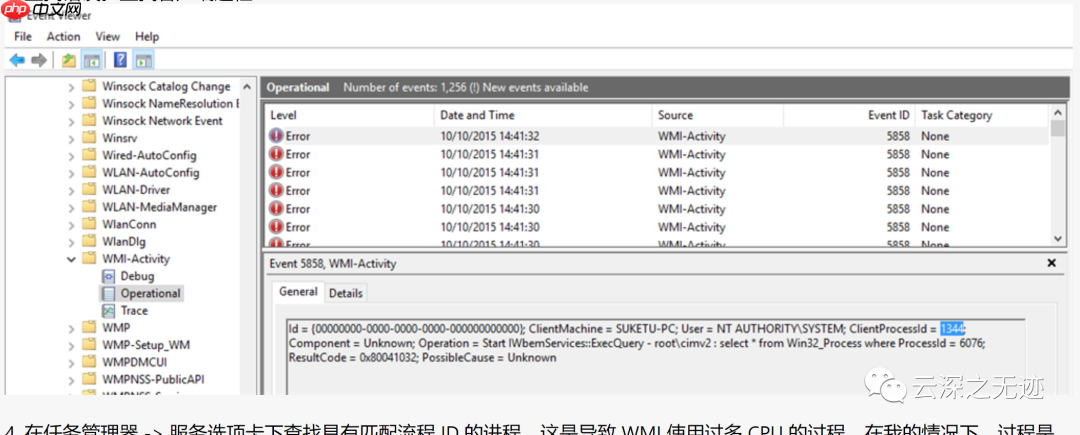Expand the Winsrv node
This screenshot has height=435, width=1080.
click(x=71, y=138)
